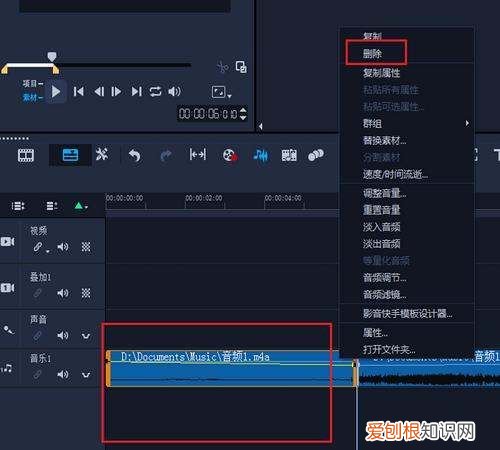Click the 叠加1 overlay track icon
The image size is (500, 450).
click(x=7, y=288)
